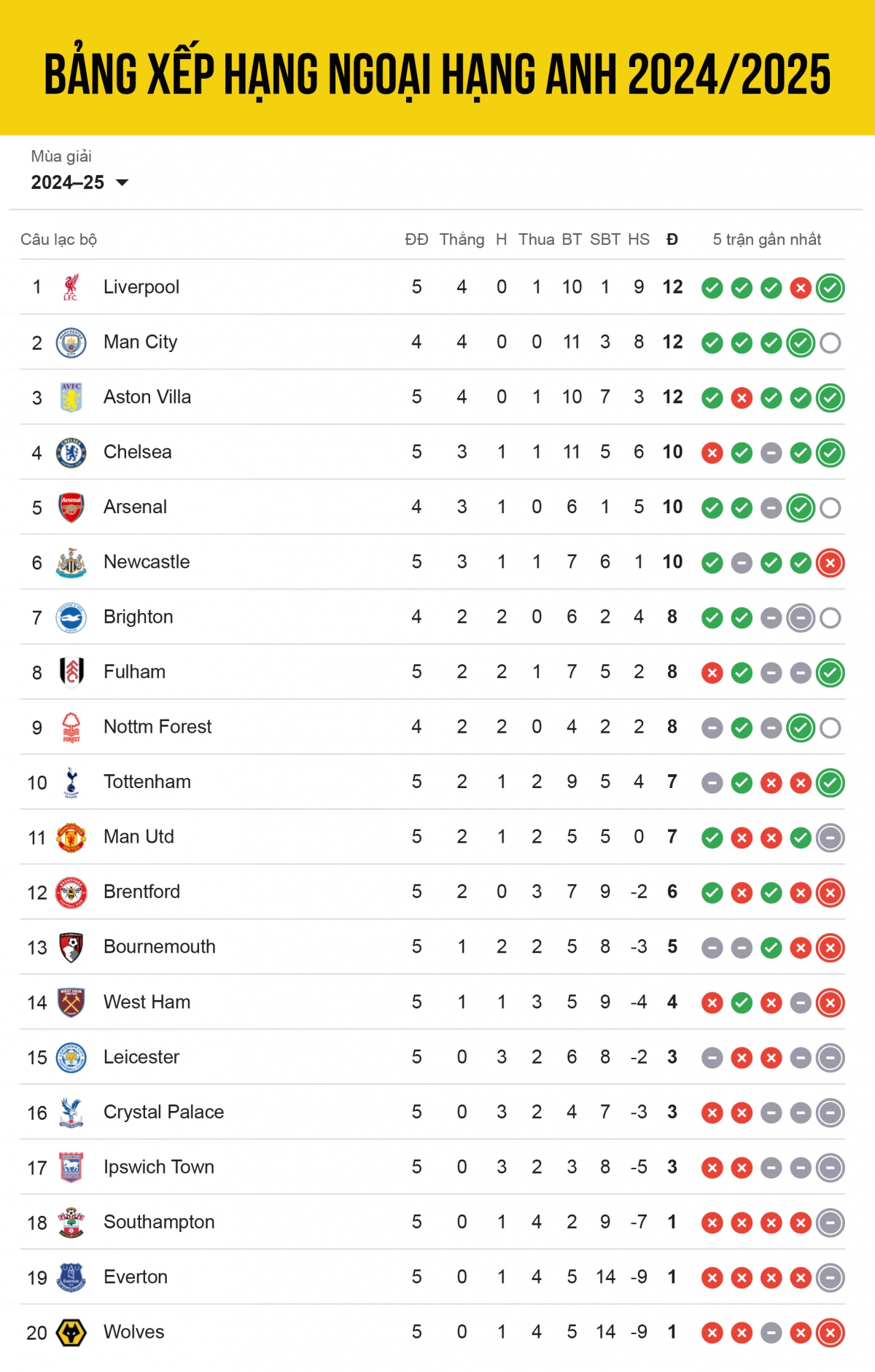Screen dimensions: 875x1372
Task: Click the Everton club crest
Action: tap(71, 1277)
